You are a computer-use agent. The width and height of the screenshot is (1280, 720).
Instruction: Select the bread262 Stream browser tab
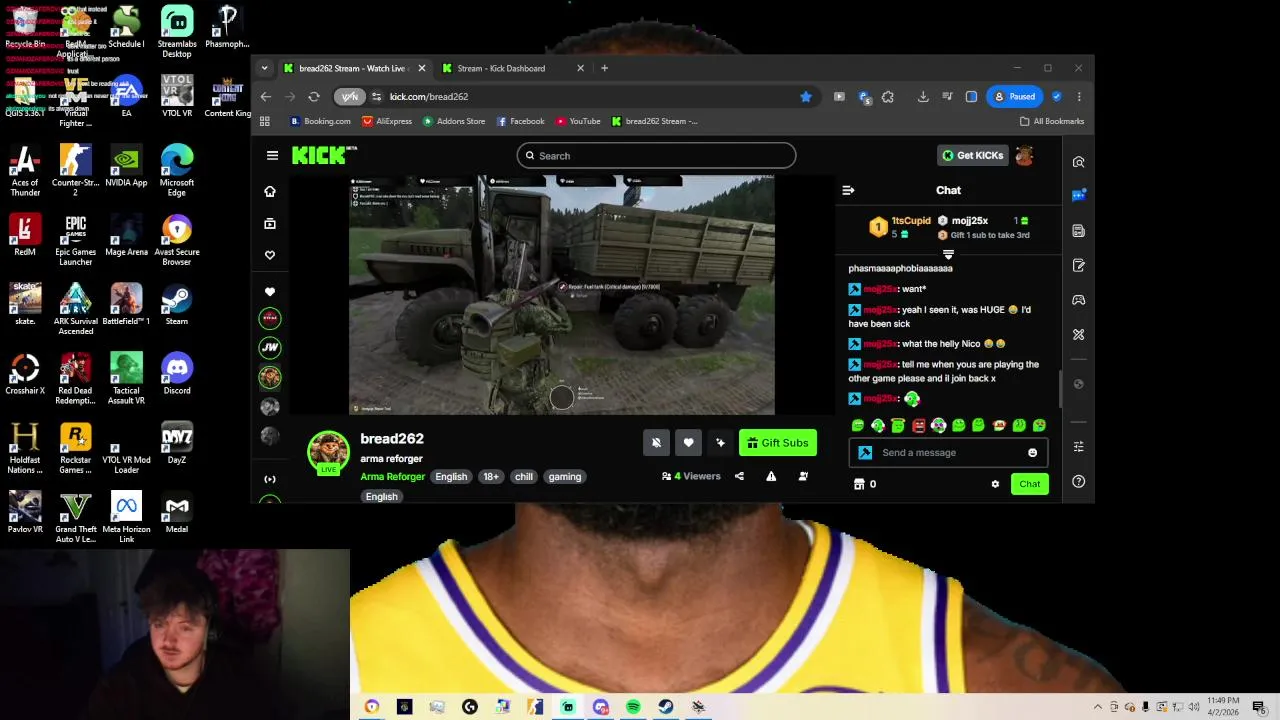tap(355, 68)
